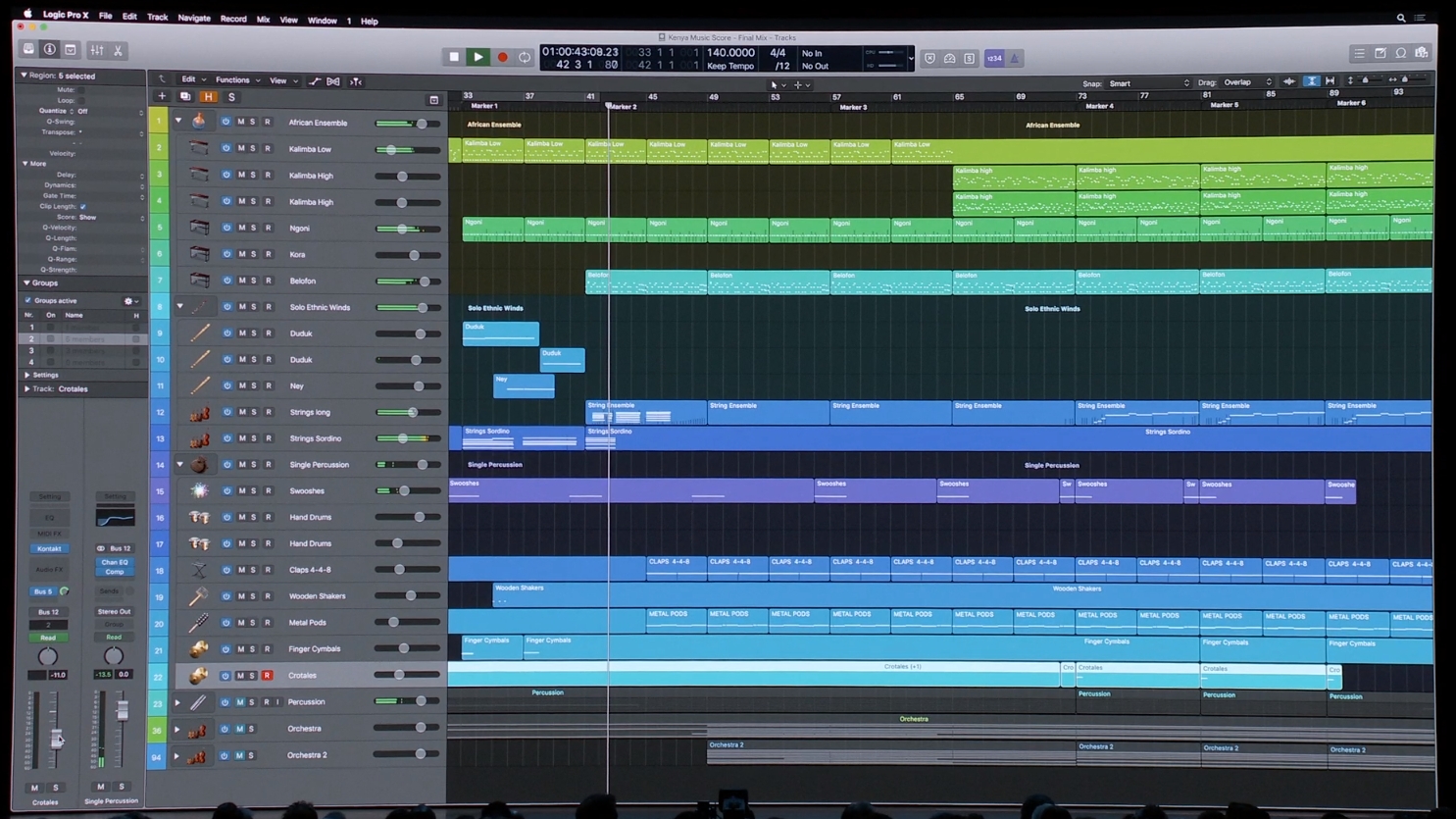This screenshot has width=1456, height=819.
Task: Open the Window menu
Action: [322, 20]
